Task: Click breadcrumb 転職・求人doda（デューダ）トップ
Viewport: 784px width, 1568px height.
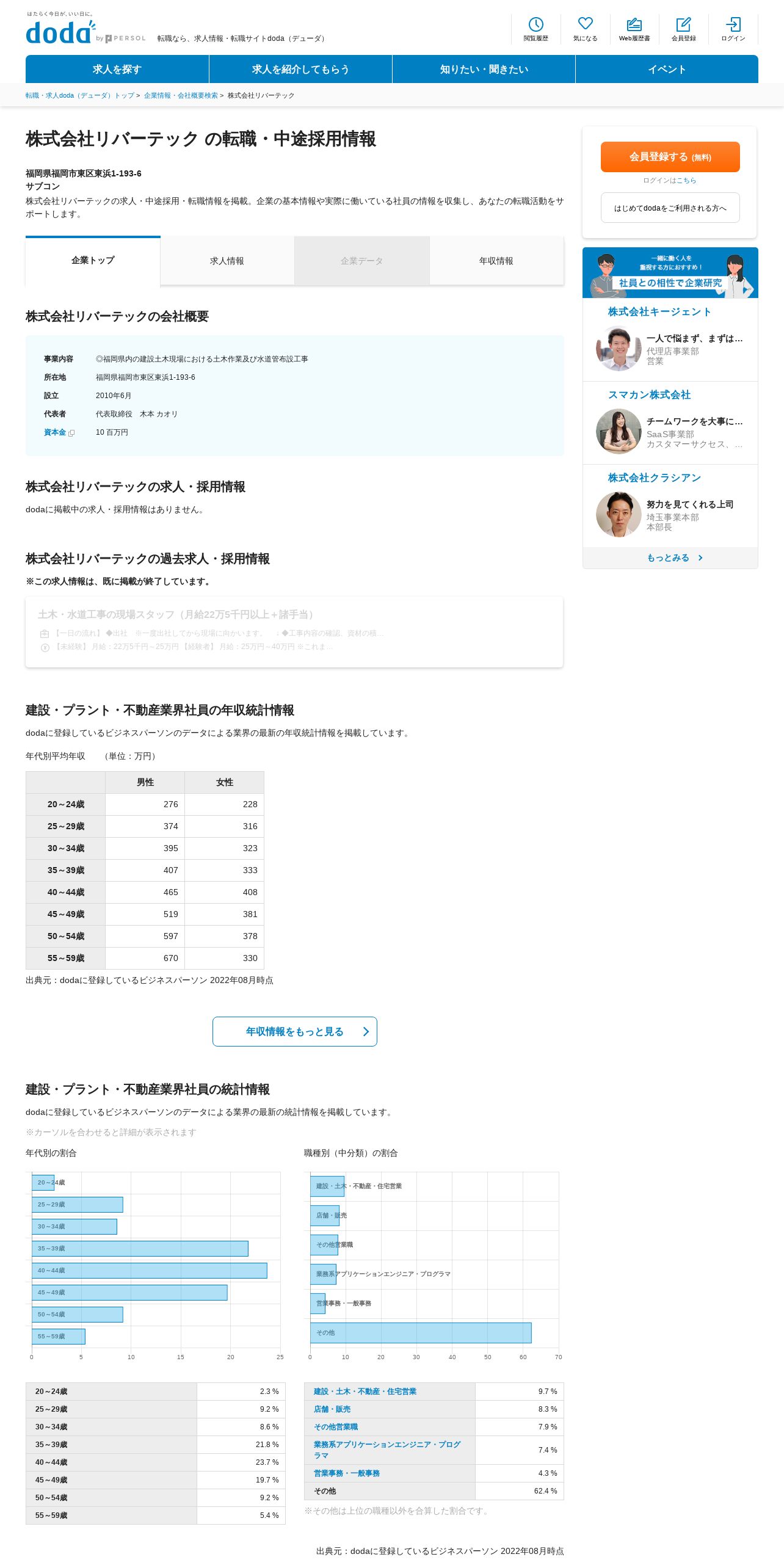Action: click(80, 95)
